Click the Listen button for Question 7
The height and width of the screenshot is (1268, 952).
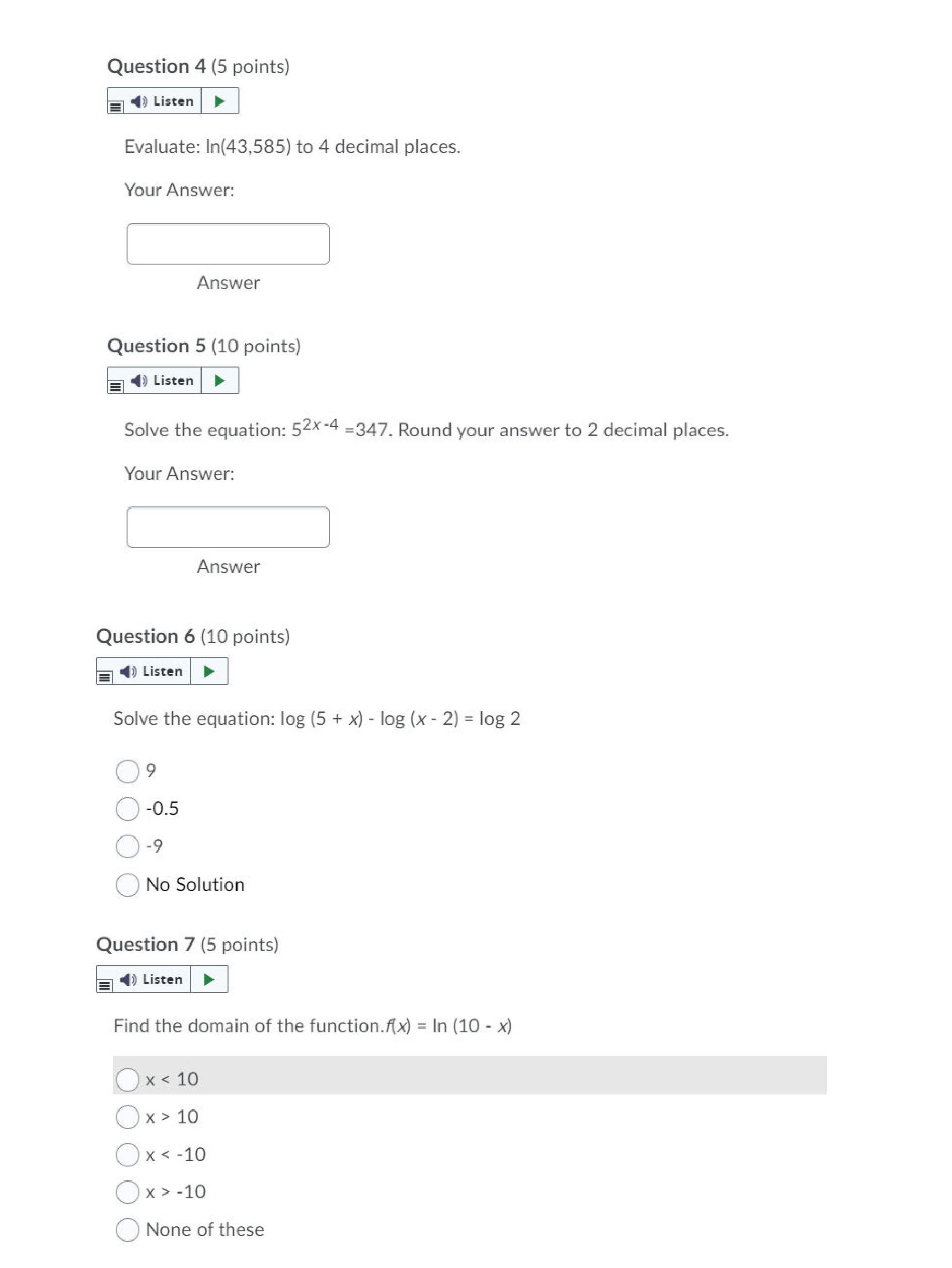(151, 980)
